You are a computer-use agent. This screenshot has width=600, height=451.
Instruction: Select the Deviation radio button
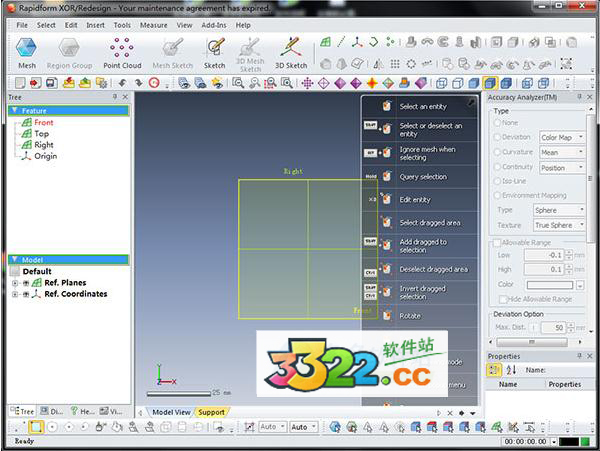click(x=497, y=137)
